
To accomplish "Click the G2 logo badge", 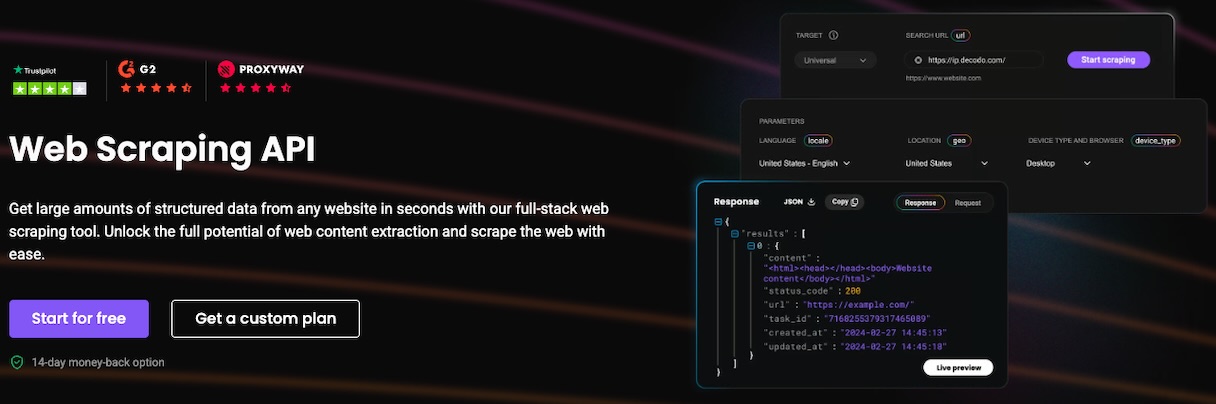I will 139,69.
